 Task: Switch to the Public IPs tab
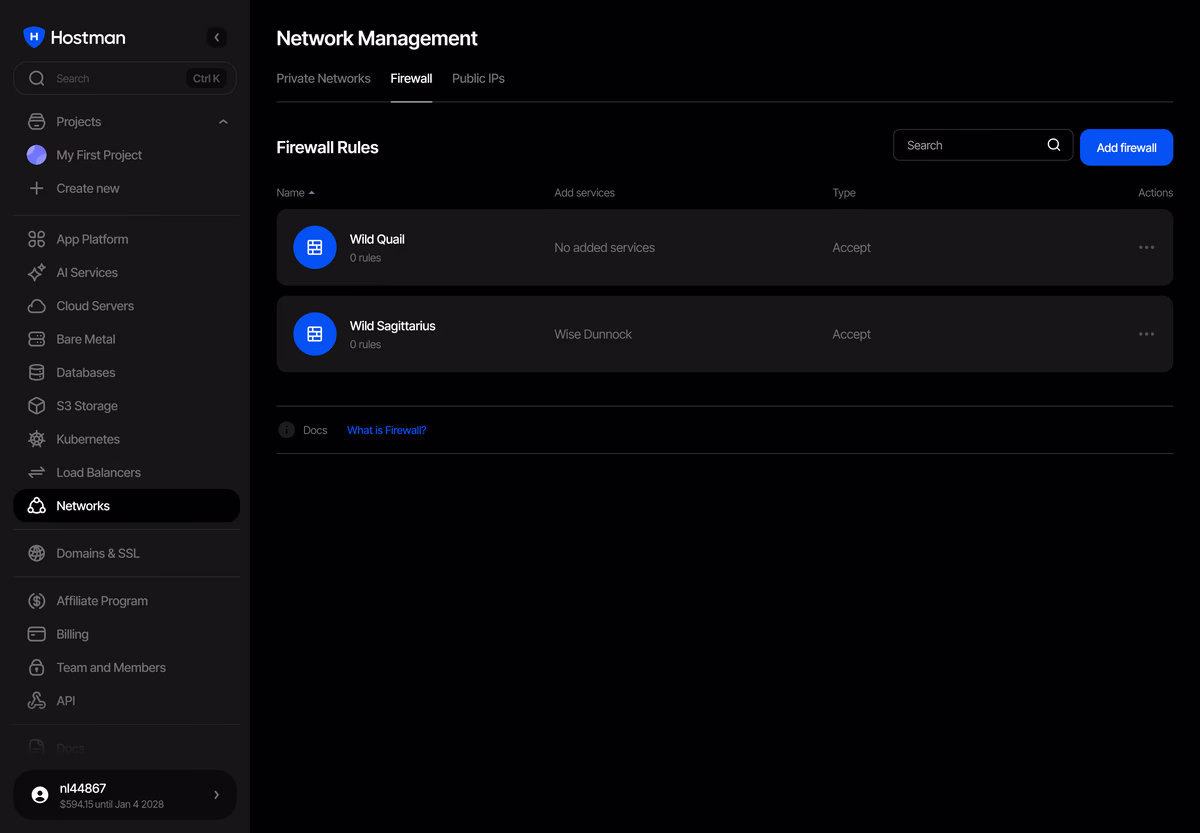478,78
